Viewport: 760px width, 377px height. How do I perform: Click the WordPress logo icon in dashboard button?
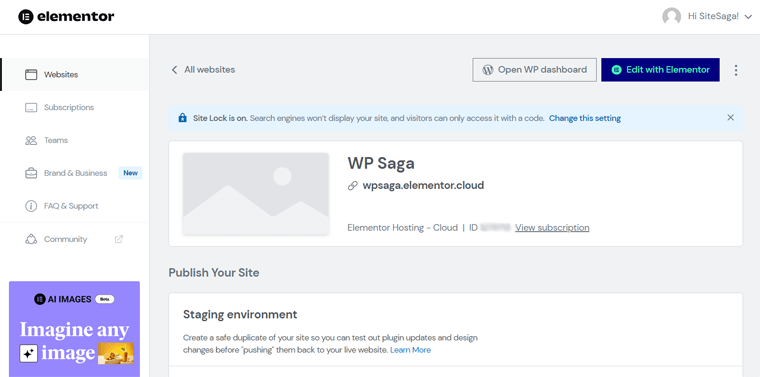click(488, 70)
